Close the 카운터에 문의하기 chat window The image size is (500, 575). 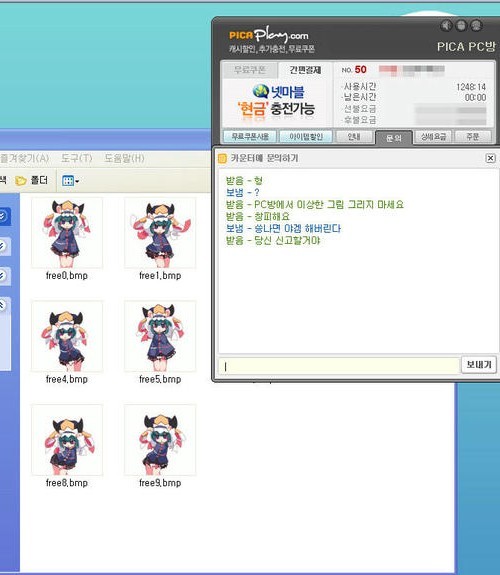(x=490, y=158)
